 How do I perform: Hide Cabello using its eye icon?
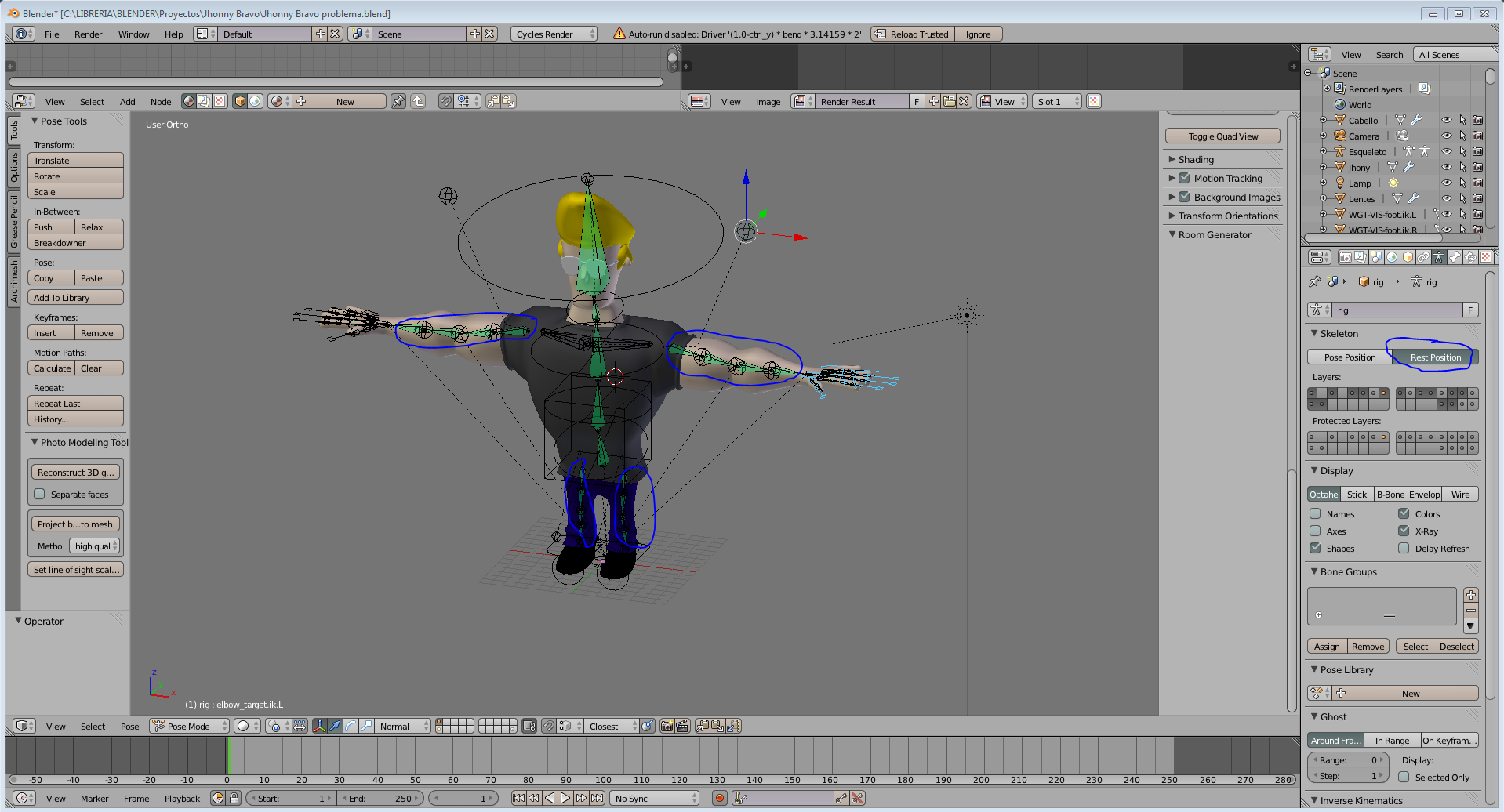point(1446,120)
